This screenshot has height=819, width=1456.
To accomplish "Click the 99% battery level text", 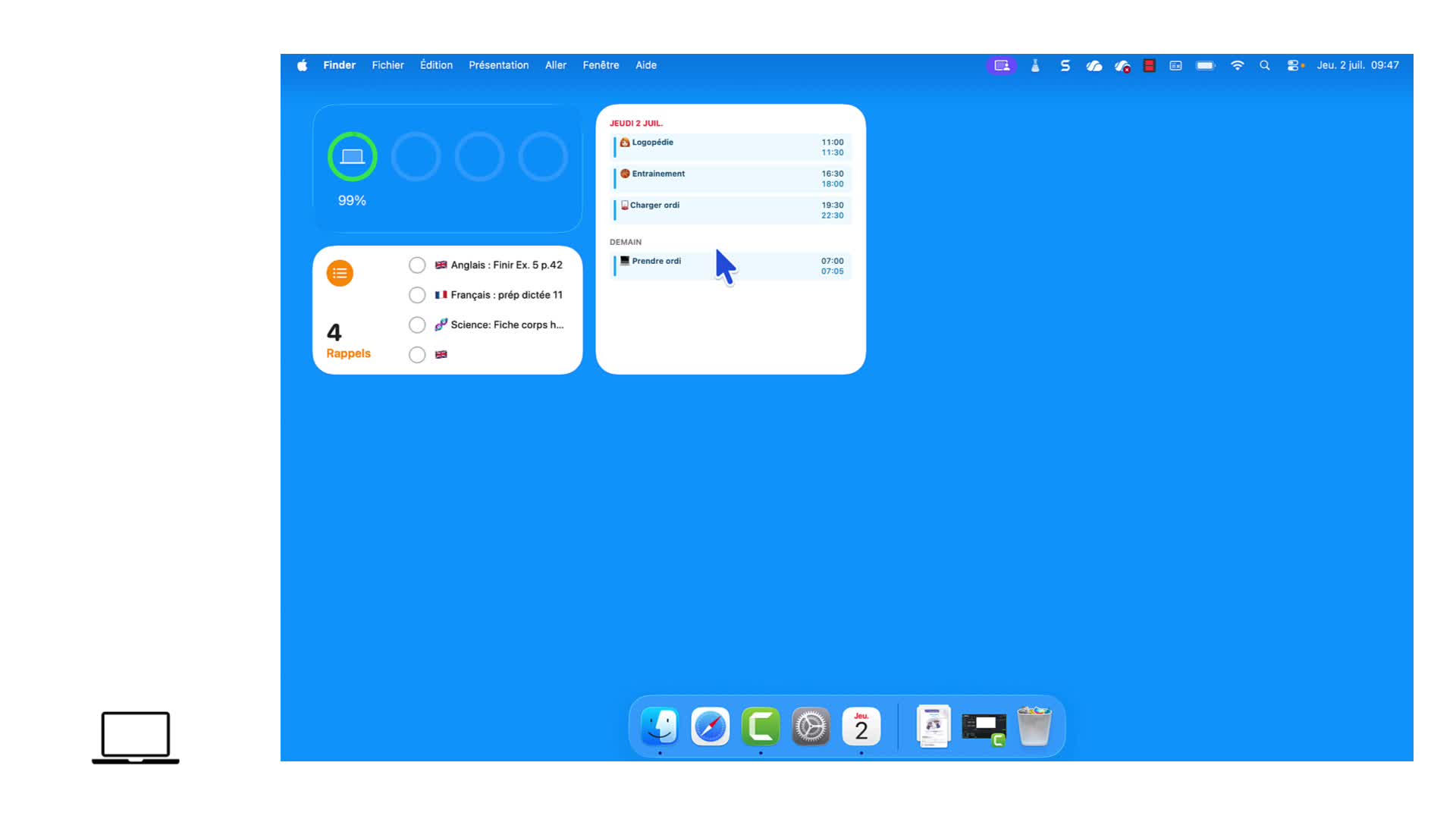I will click(x=352, y=200).
